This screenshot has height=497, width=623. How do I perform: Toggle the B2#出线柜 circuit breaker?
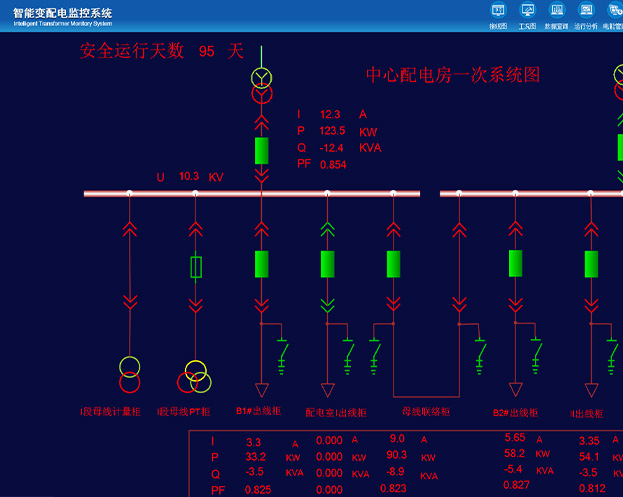point(515,263)
